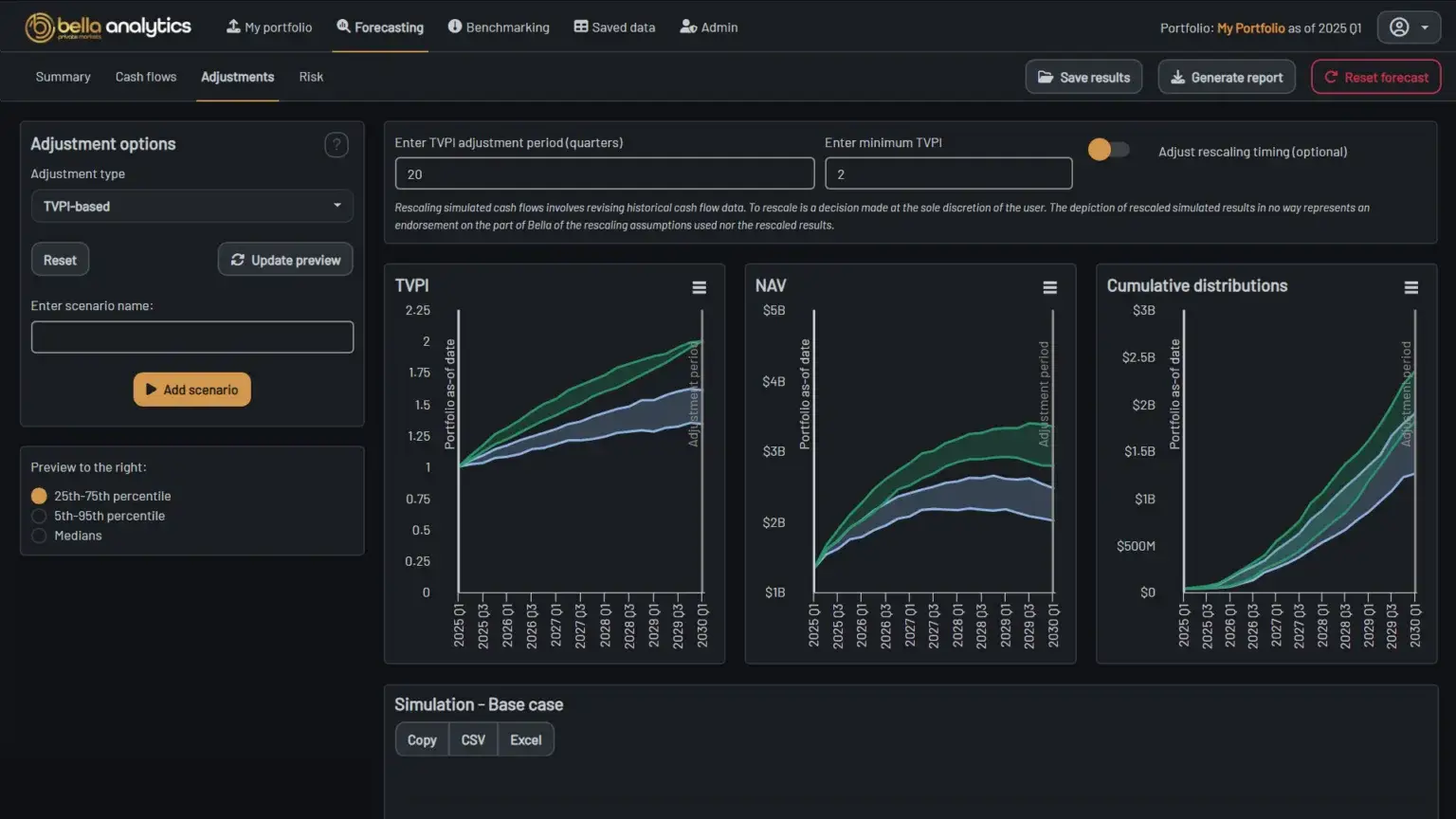Select the Adjustments tab
The width and height of the screenshot is (1456, 819).
(x=237, y=77)
